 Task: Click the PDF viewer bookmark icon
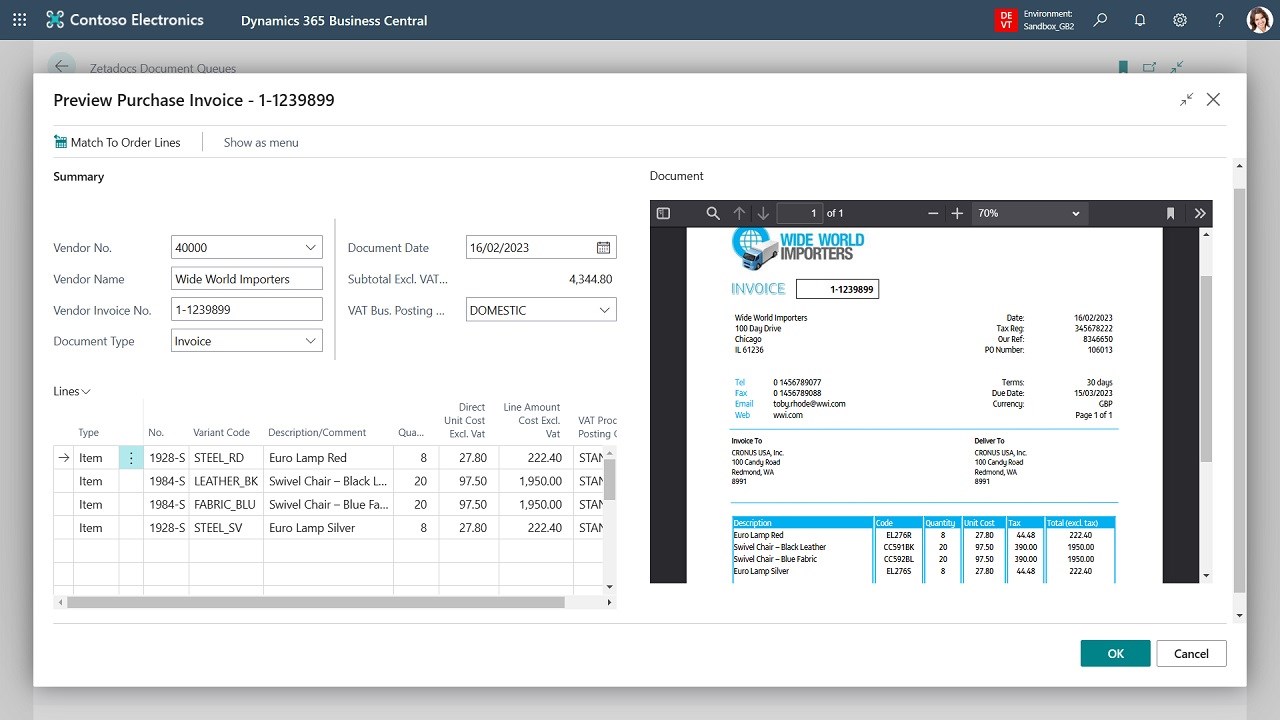click(1170, 213)
